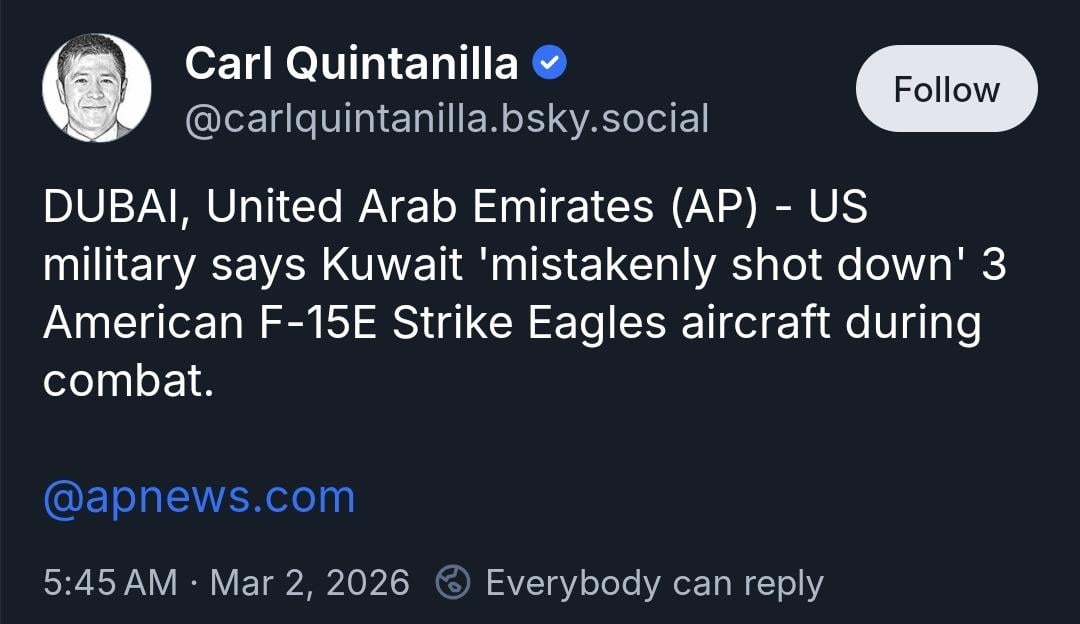Click the word 'combat.' ending the post
1080x624 pixels.
[128, 381]
